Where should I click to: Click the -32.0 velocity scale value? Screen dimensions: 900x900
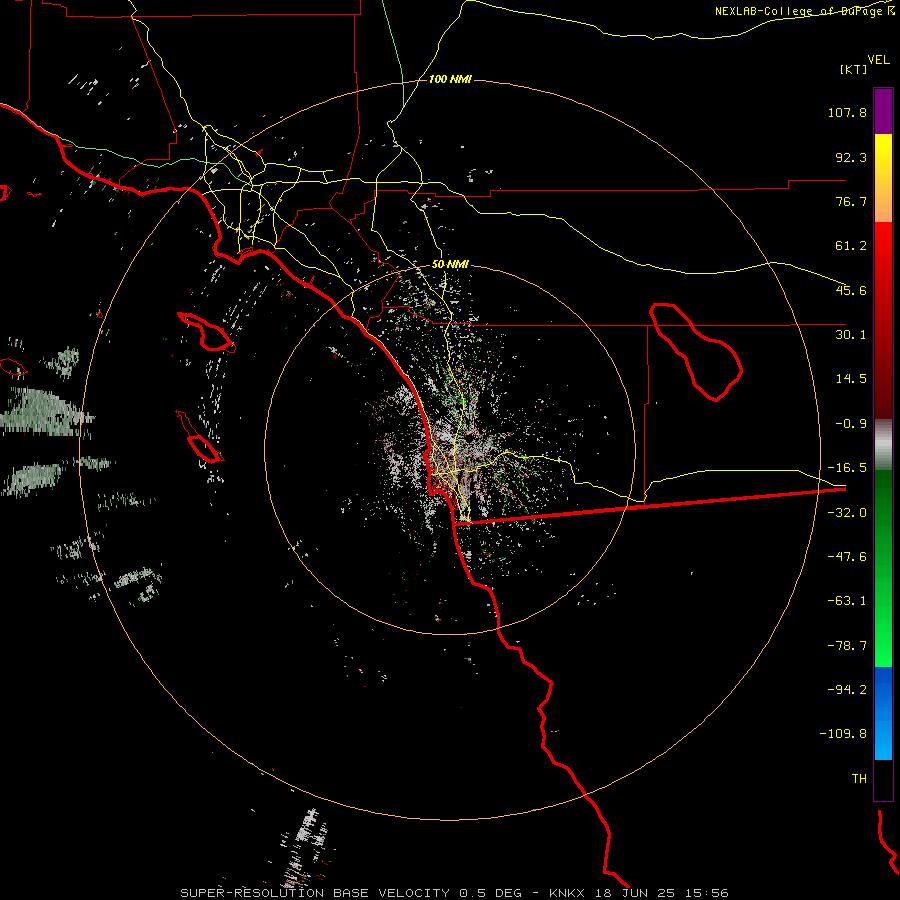click(x=847, y=513)
